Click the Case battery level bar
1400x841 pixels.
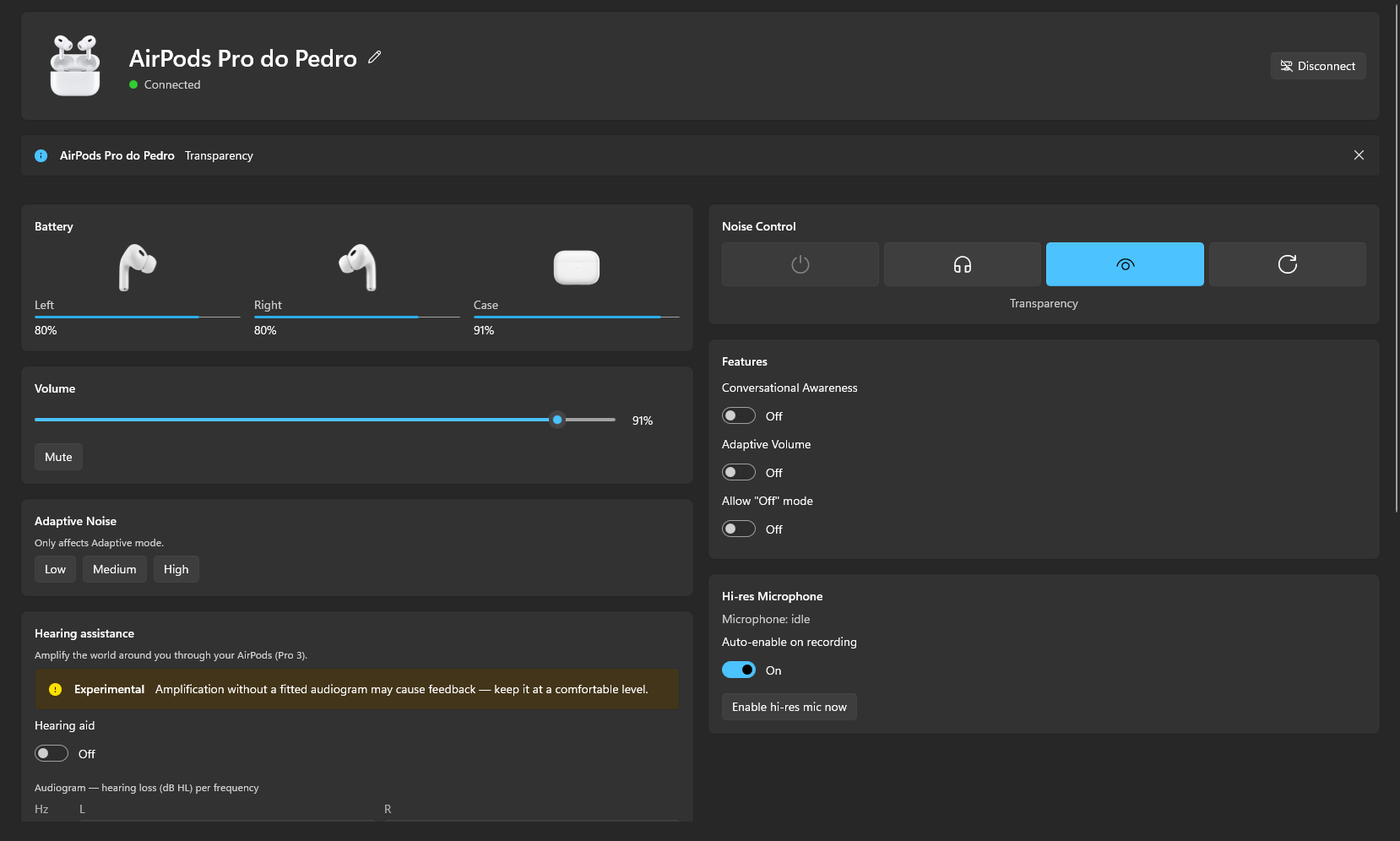pyautogui.click(x=577, y=317)
